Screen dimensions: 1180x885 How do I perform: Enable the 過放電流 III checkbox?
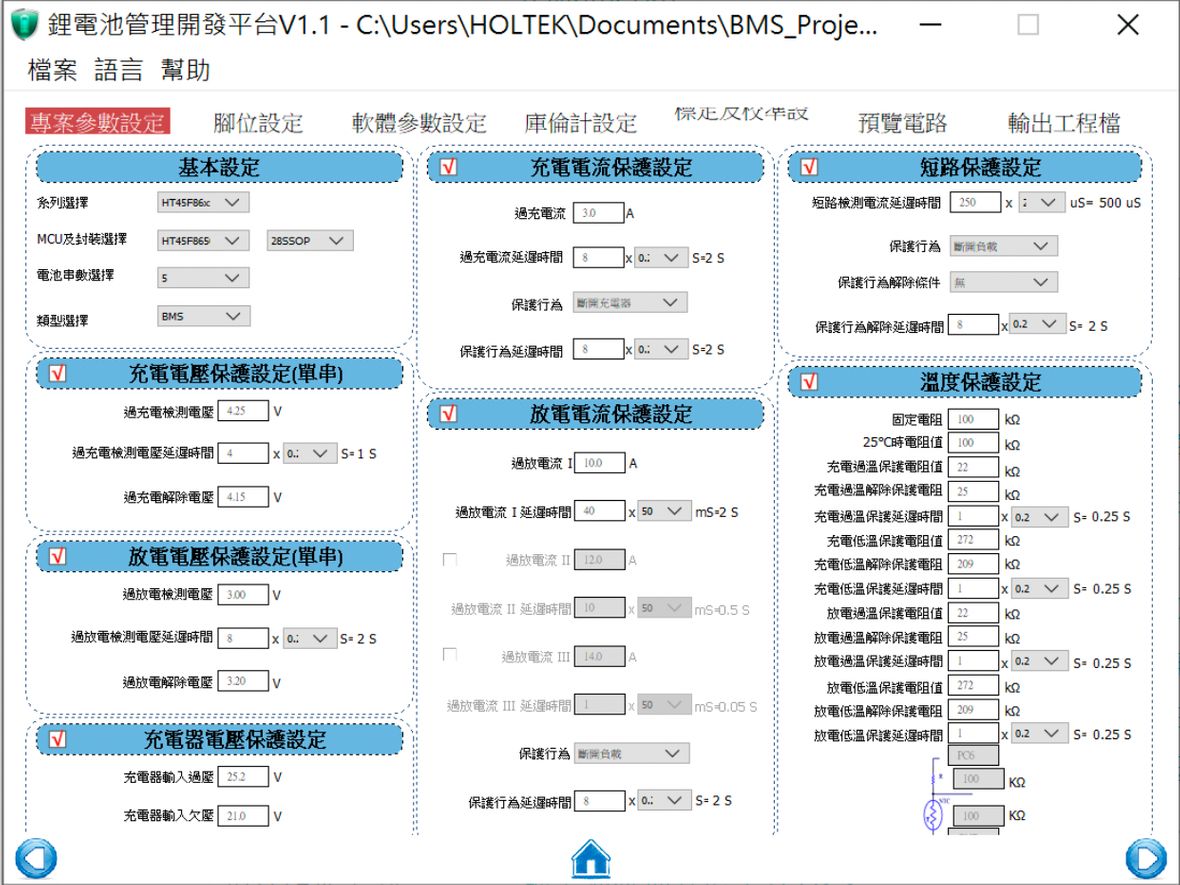450,654
